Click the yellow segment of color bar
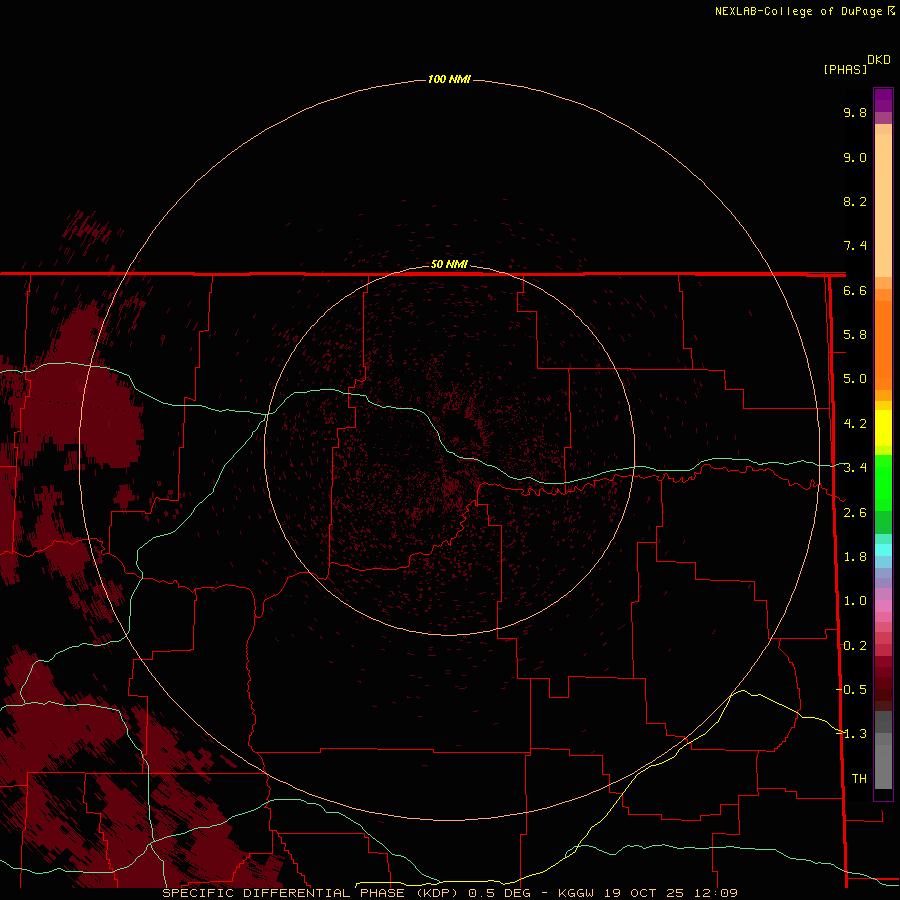Viewport: 900px width, 900px height. point(883,427)
